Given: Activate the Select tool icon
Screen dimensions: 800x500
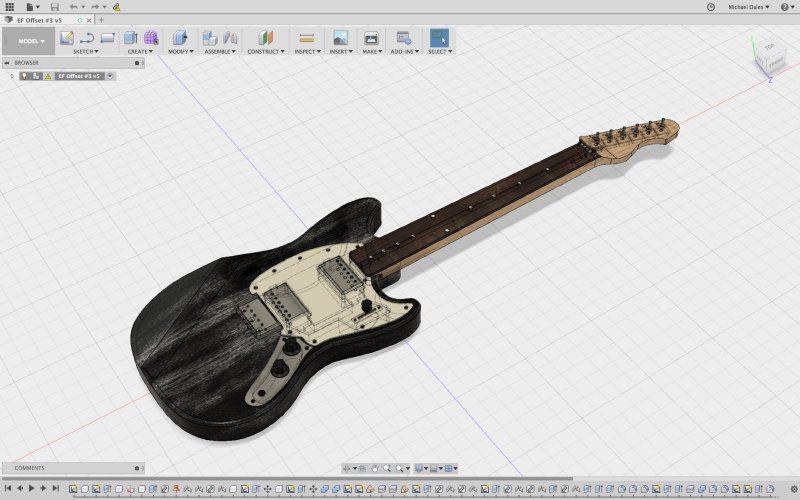Looking at the screenshot, I should click(x=439, y=38).
